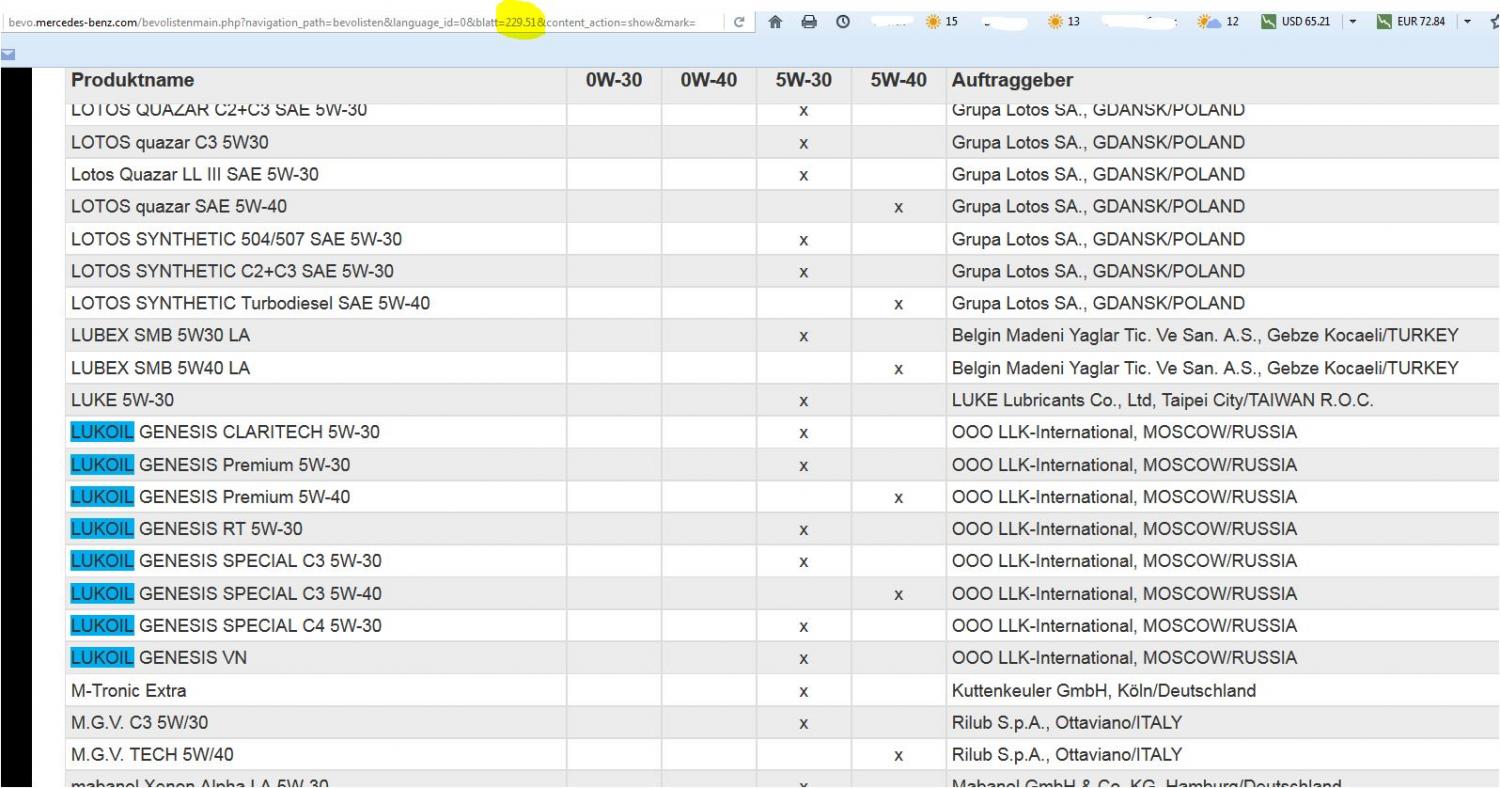Viewport: 1500px width, 788px height.
Task: Click the Produktname column header
Action: pyautogui.click(x=133, y=81)
